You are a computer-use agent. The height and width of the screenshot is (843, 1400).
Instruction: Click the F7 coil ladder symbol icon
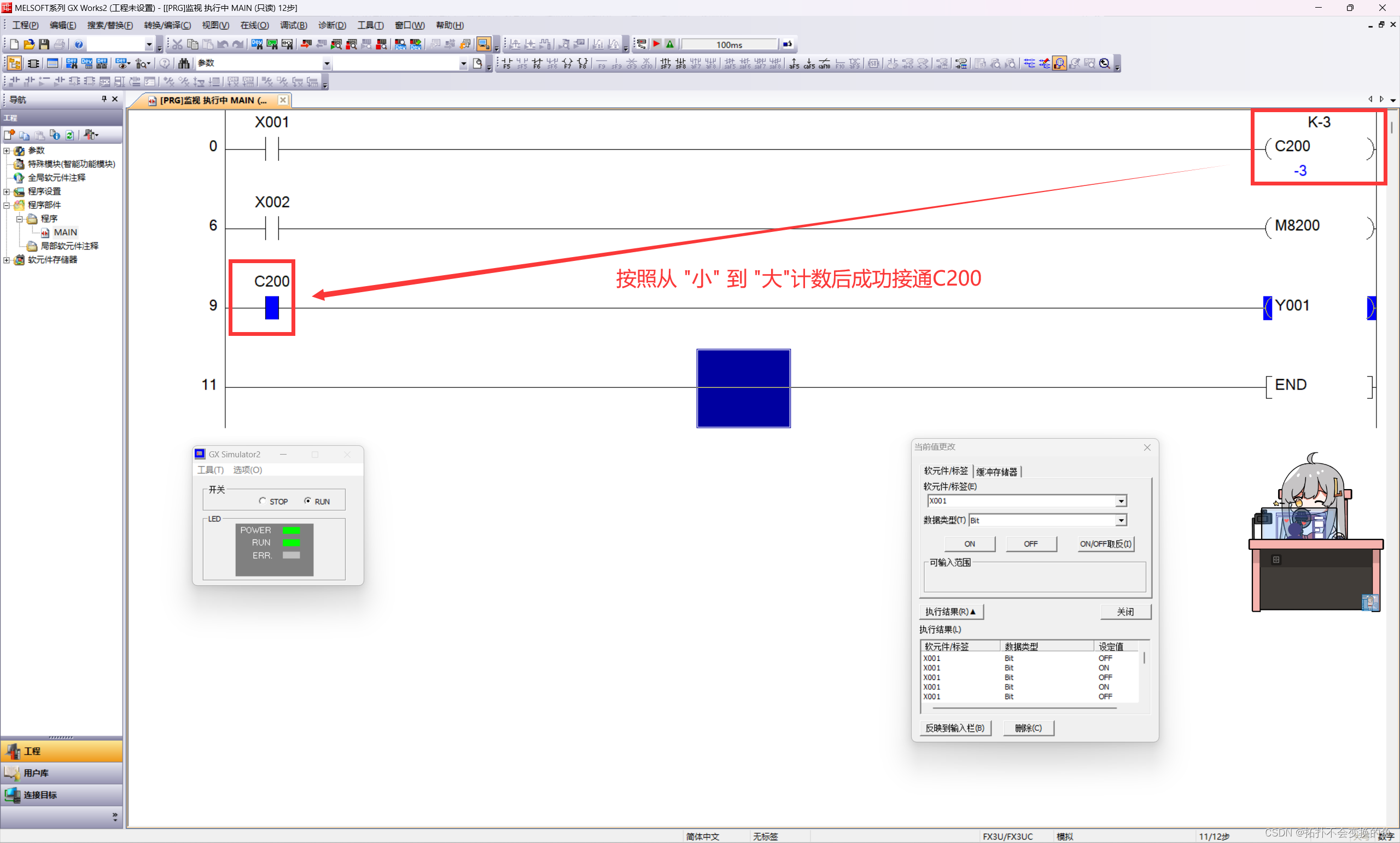click(567, 63)
